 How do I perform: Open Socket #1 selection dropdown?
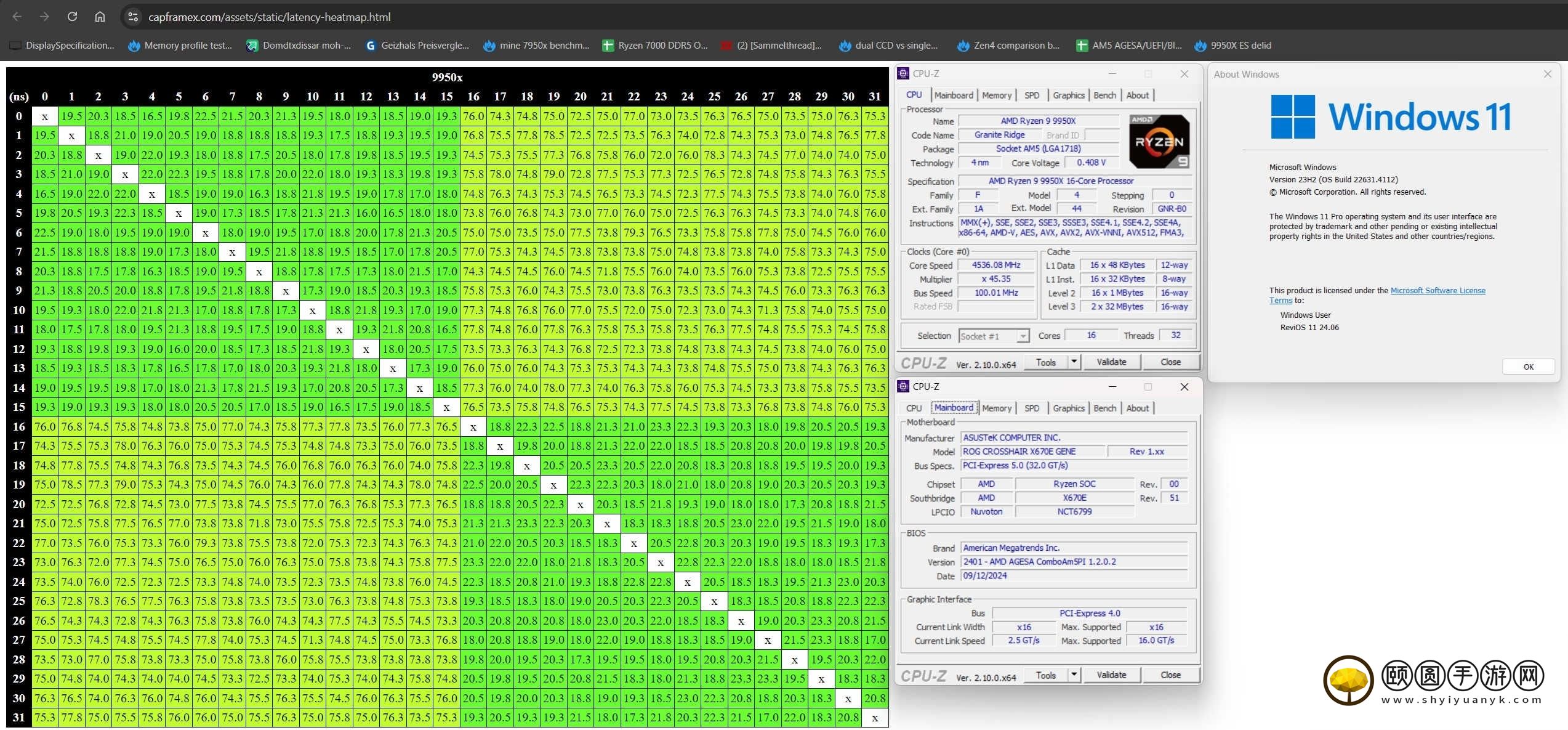(994, 336)
